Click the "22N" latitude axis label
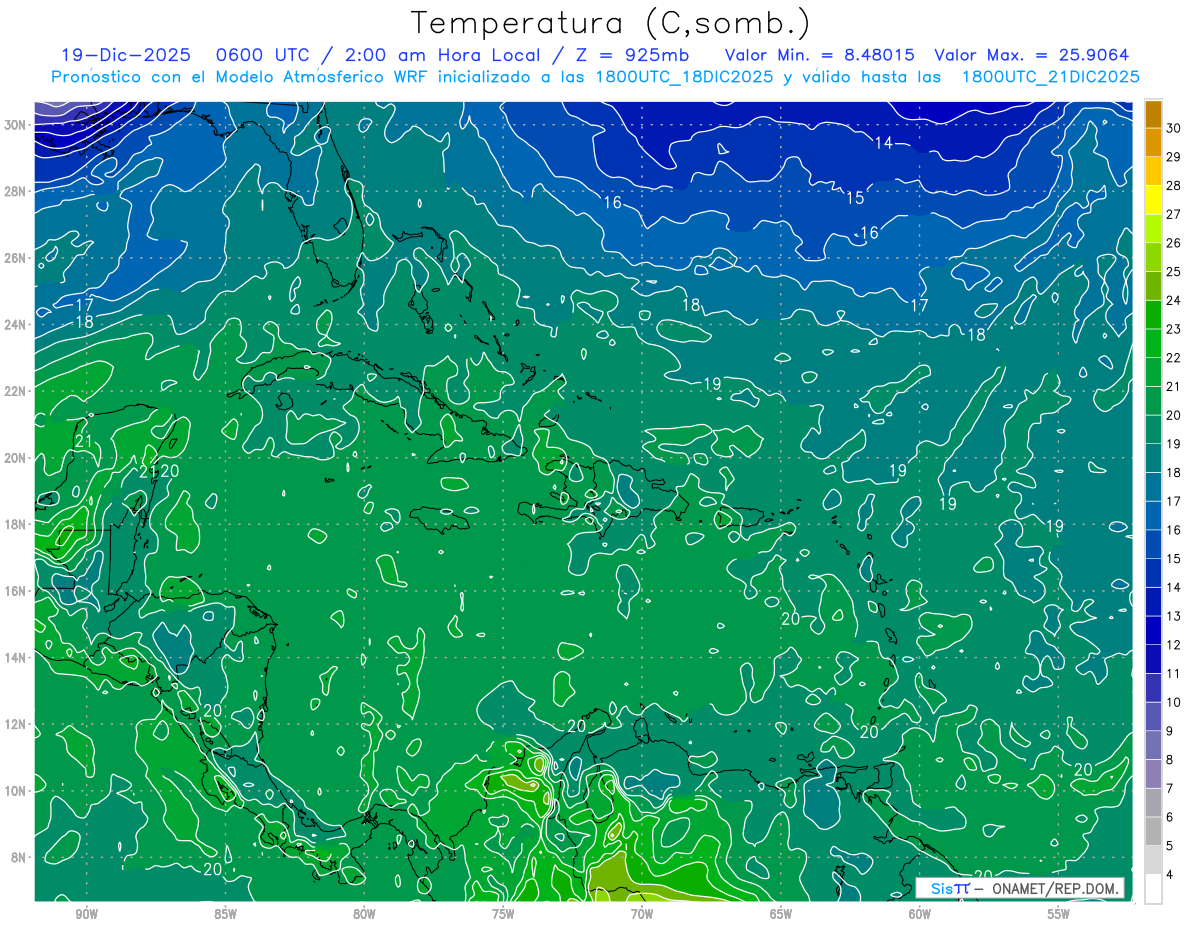The image size is (1200, 927). (x=16, y=391)
